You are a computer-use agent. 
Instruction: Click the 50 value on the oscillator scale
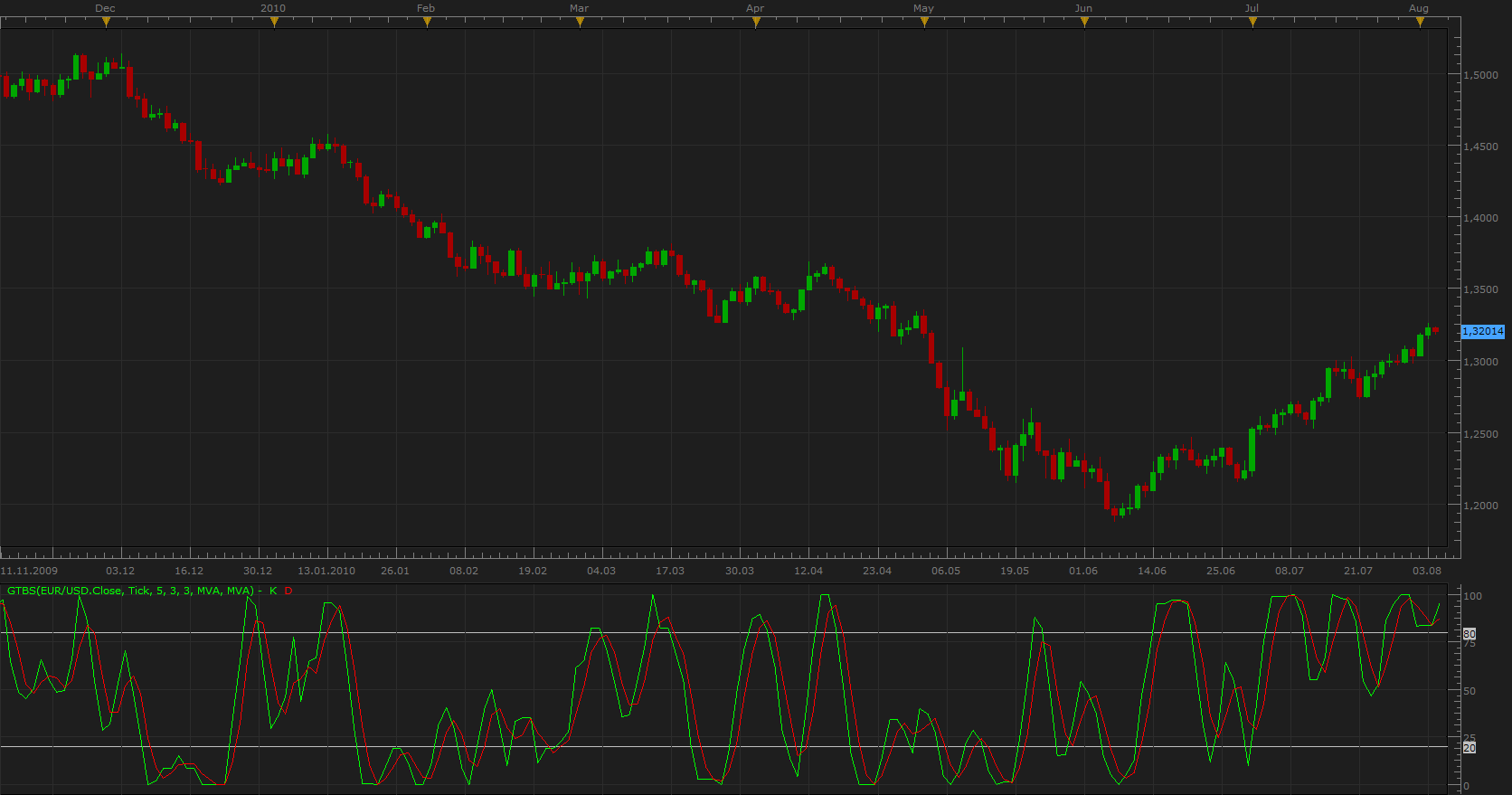1469,691
